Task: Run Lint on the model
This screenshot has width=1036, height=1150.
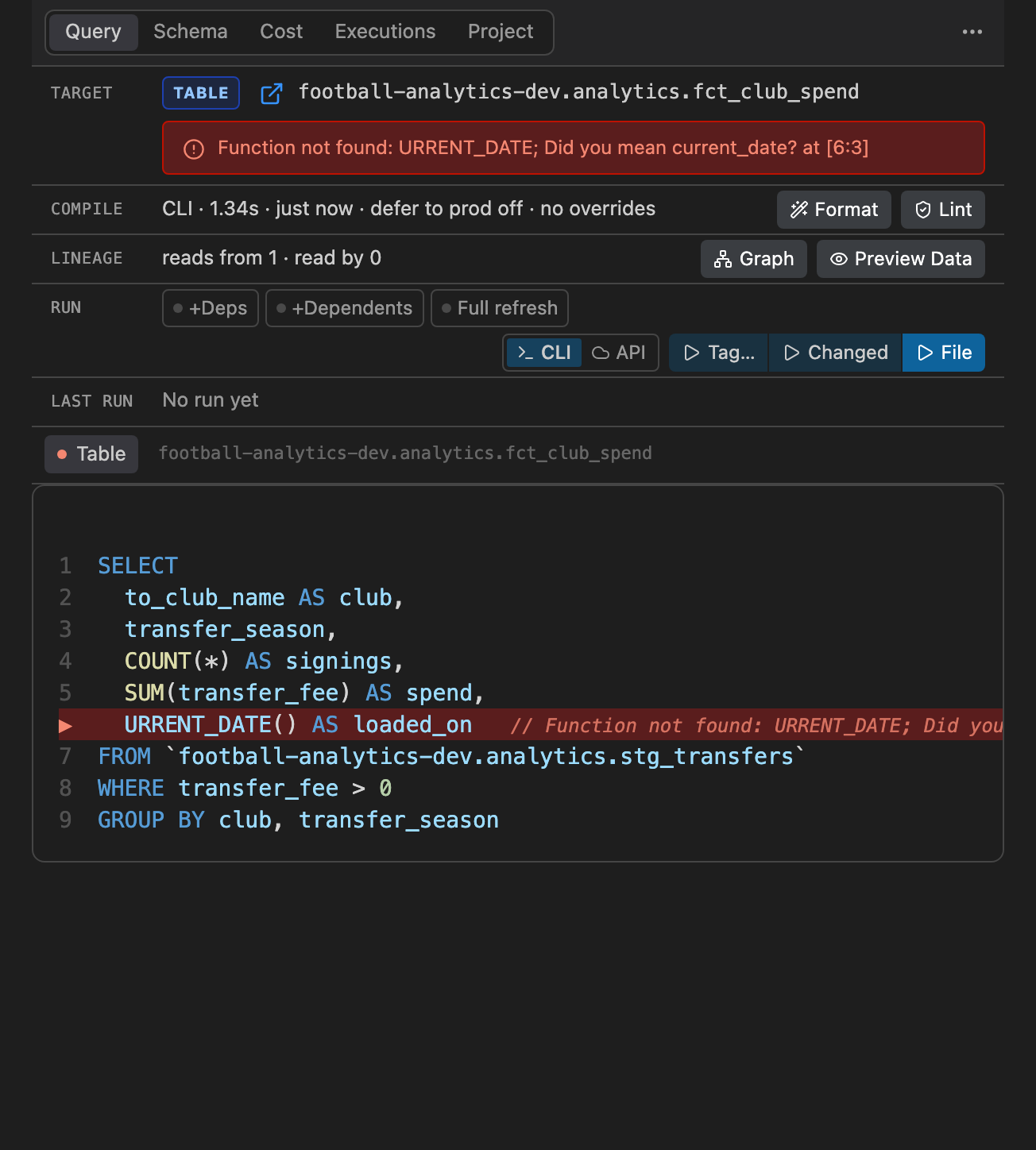Action: point(943,210)
